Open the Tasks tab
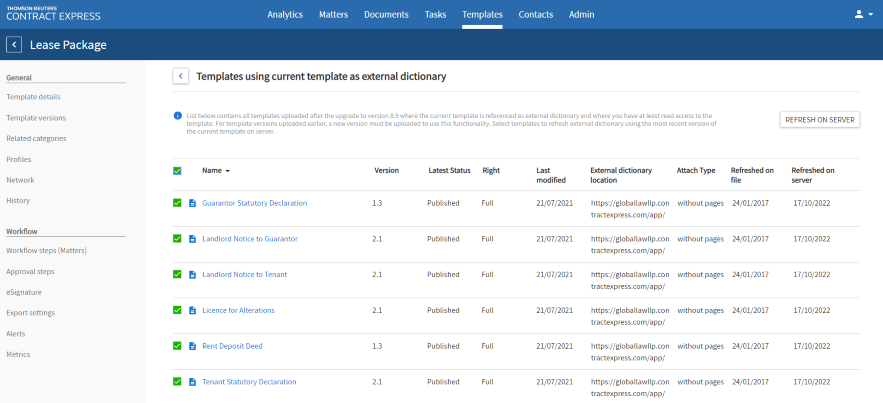The image size is (883, 403). click(x=435, y=15)
